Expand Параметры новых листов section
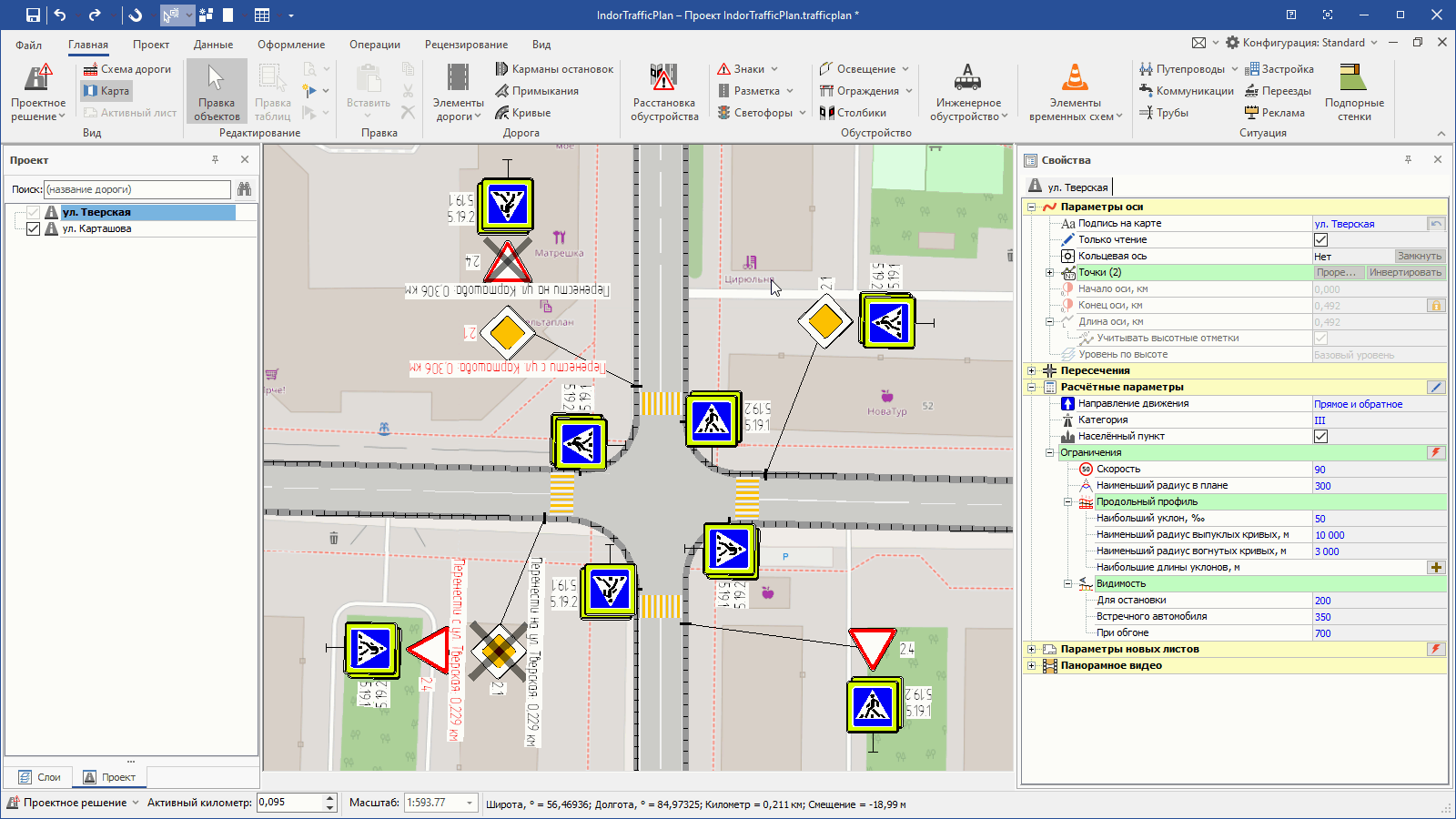 (1031, 649)
